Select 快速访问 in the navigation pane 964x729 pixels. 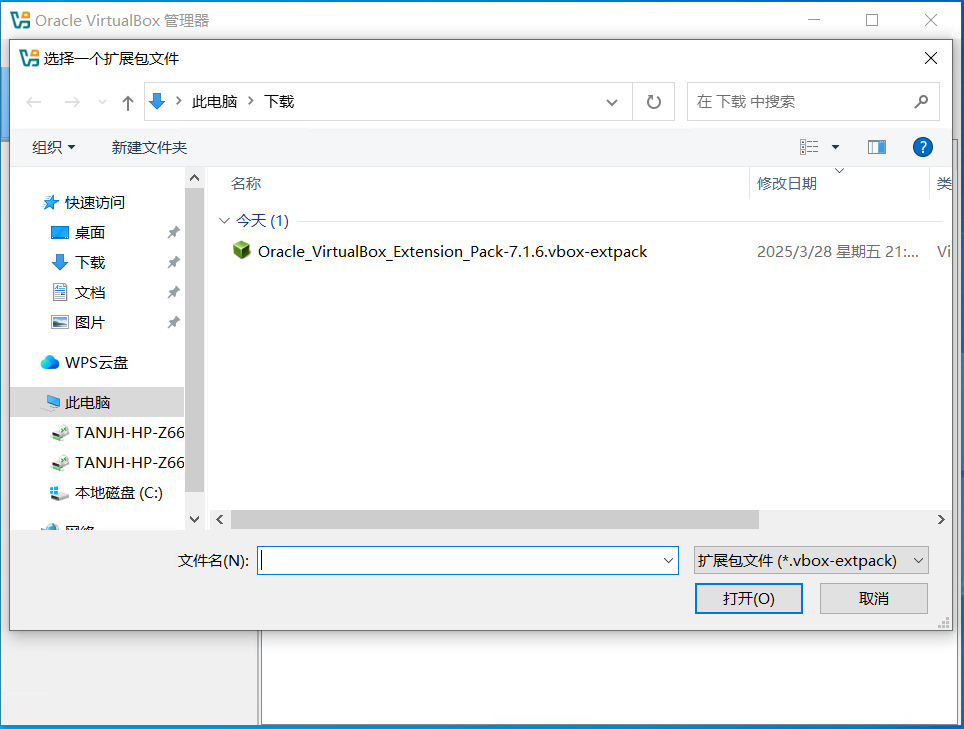(84, 202)
